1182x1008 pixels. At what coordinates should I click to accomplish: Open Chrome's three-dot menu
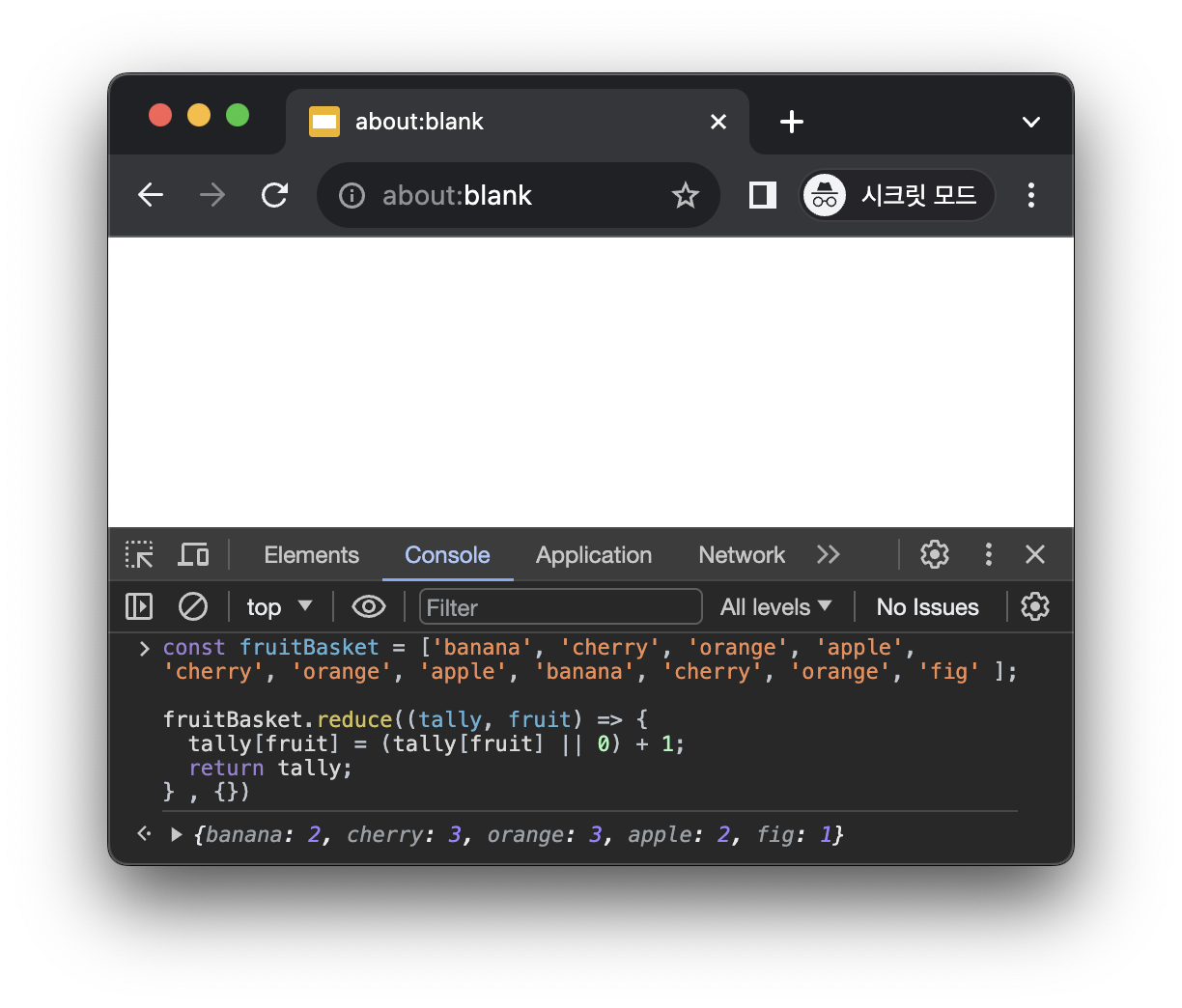(x=1031, y=195)
